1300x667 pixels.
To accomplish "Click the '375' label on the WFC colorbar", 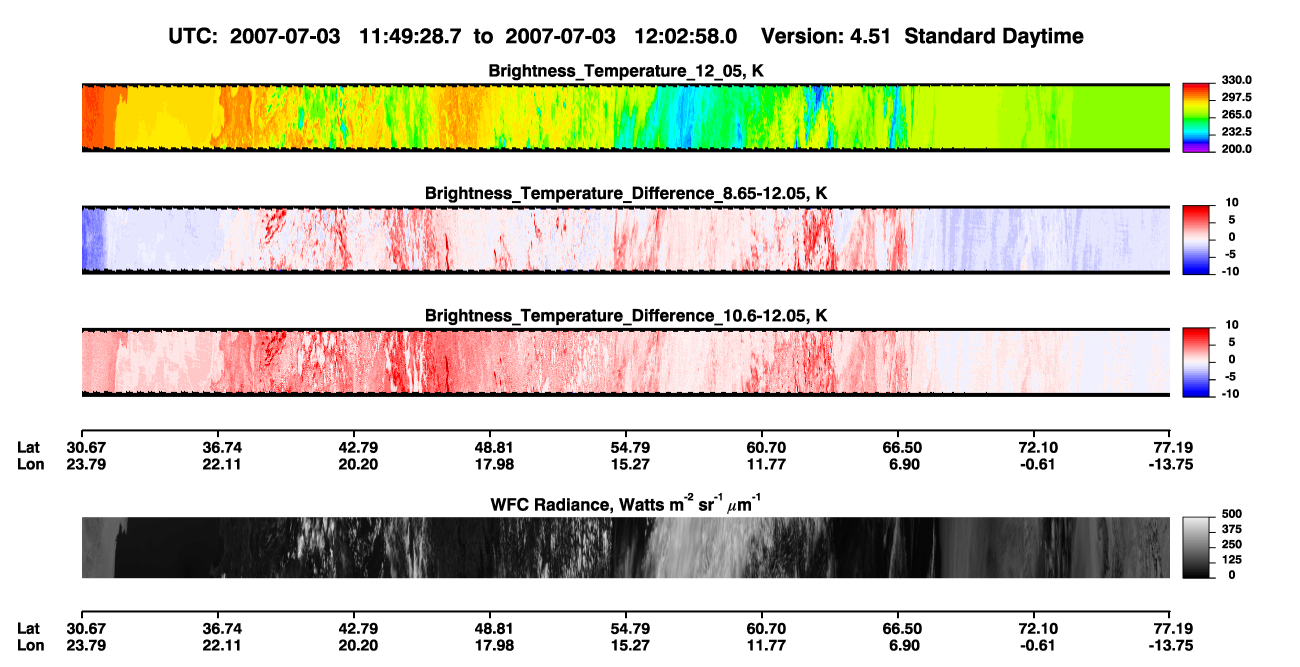I will [x=1233, y=530].
